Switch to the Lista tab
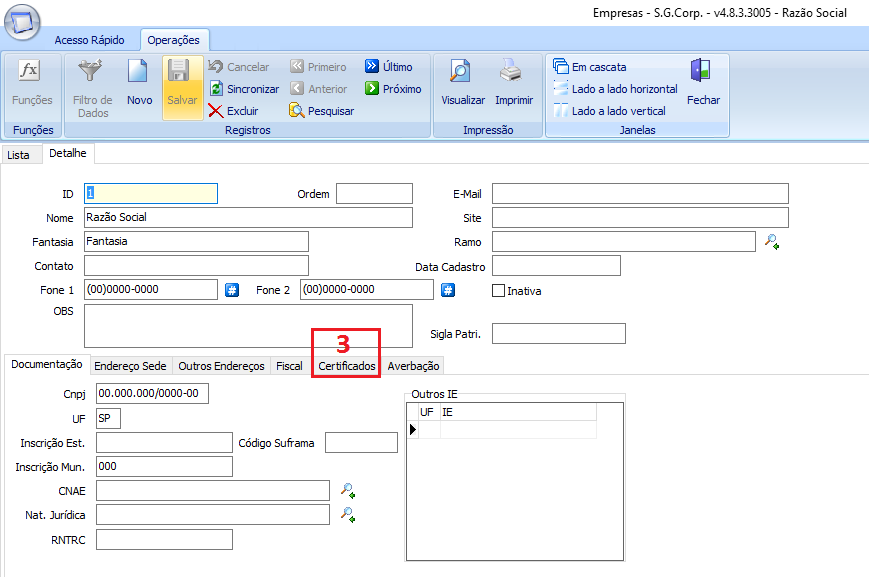Image resolution: width=869 pixels, height=577 pixels. coord(18,155)
